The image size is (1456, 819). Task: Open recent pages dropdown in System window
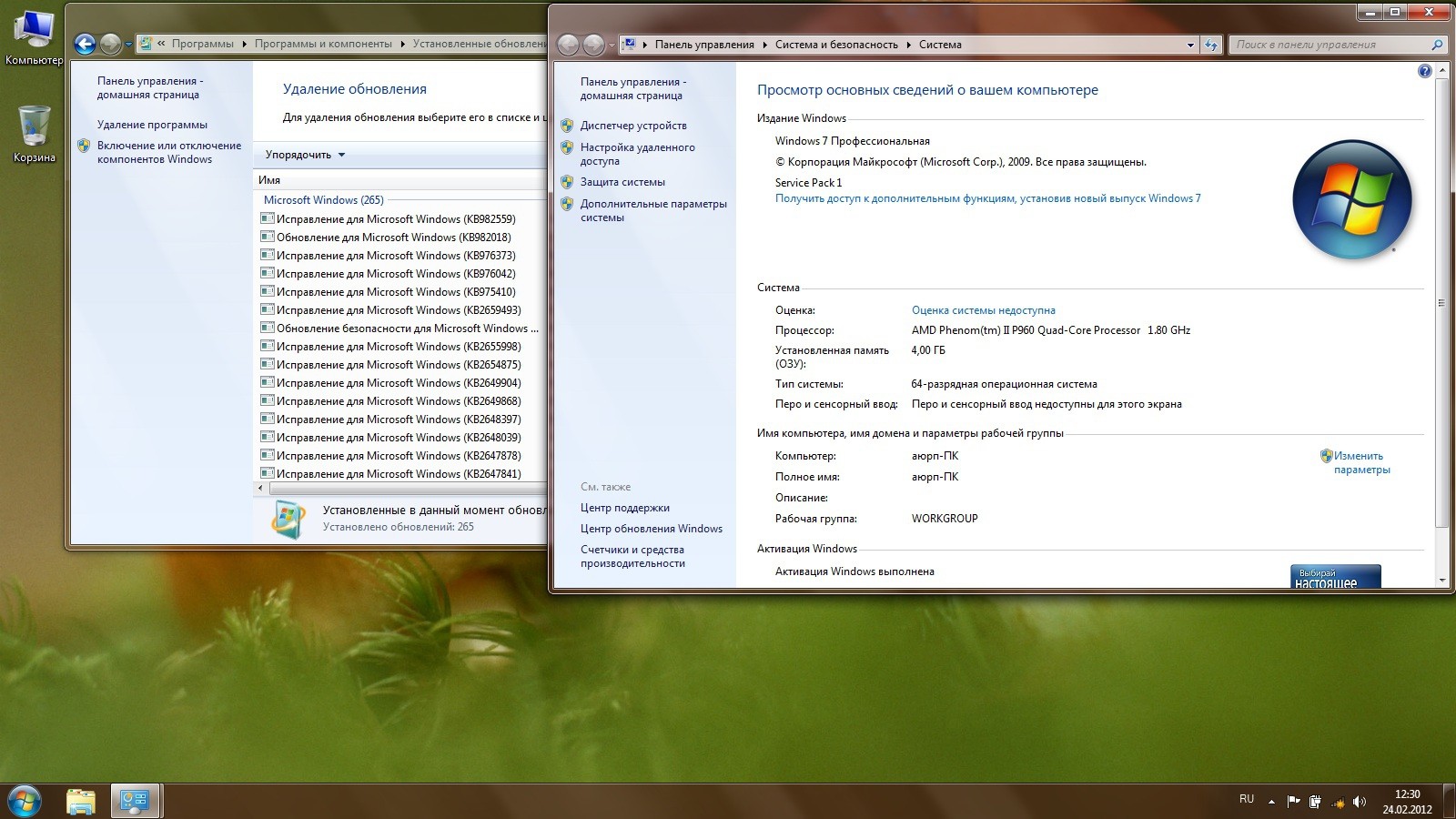[x=612, y=45]
